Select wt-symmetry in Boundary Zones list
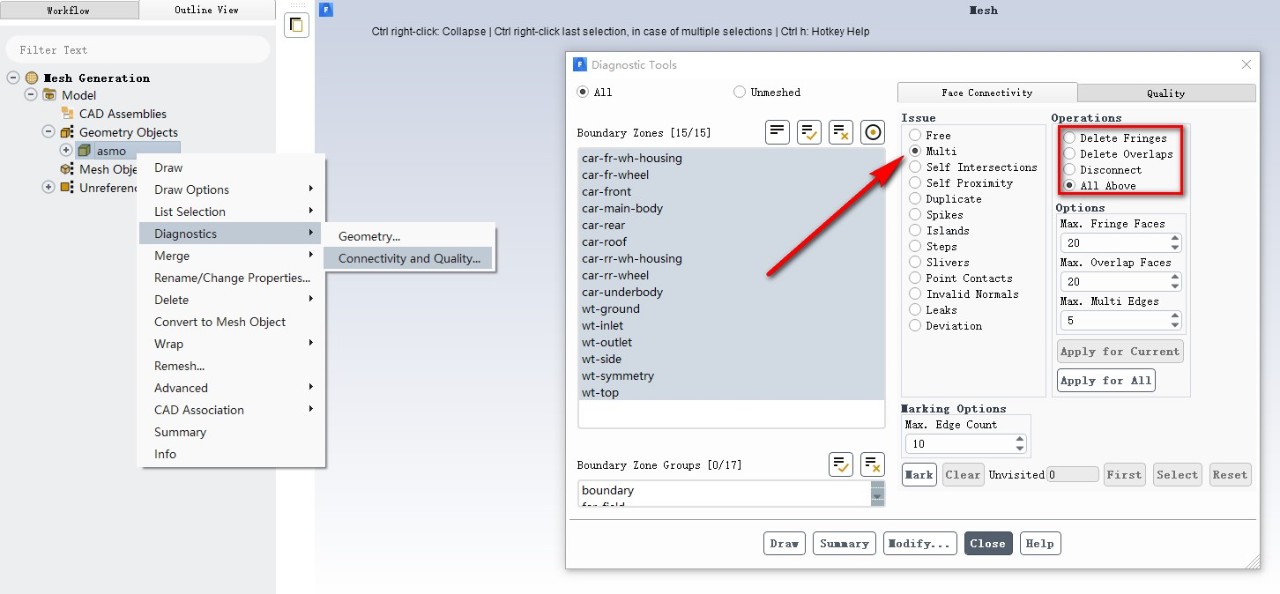The image size is (1280, 594). click(x=731, y=376)
